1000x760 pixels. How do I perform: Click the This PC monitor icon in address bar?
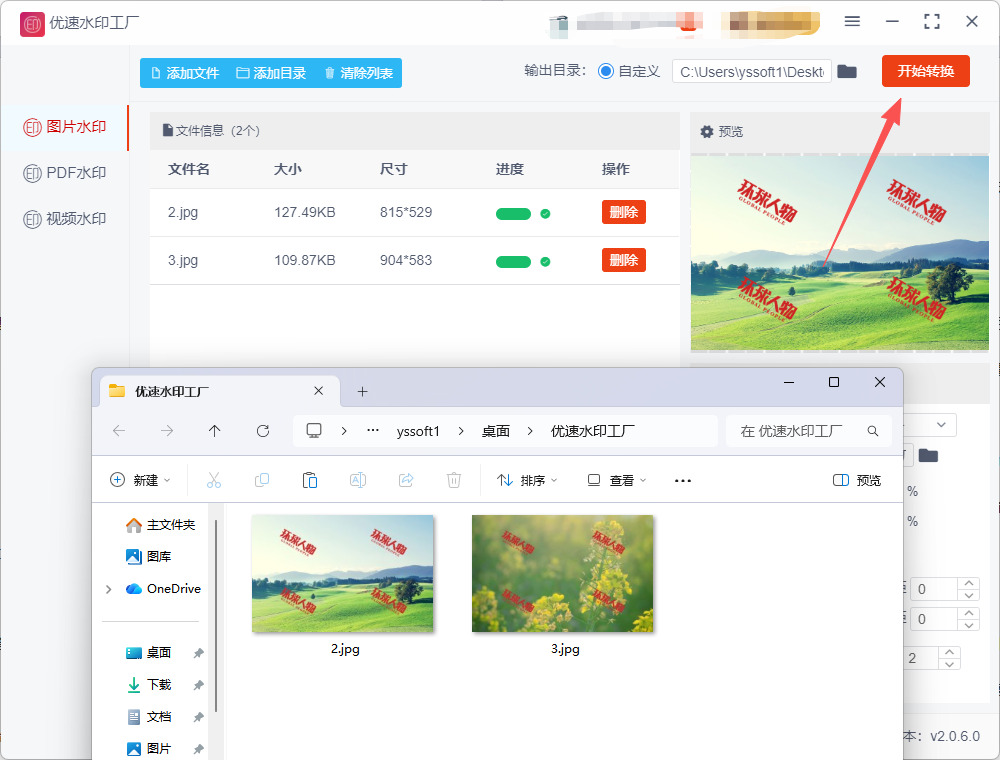(x=314, y=430)
